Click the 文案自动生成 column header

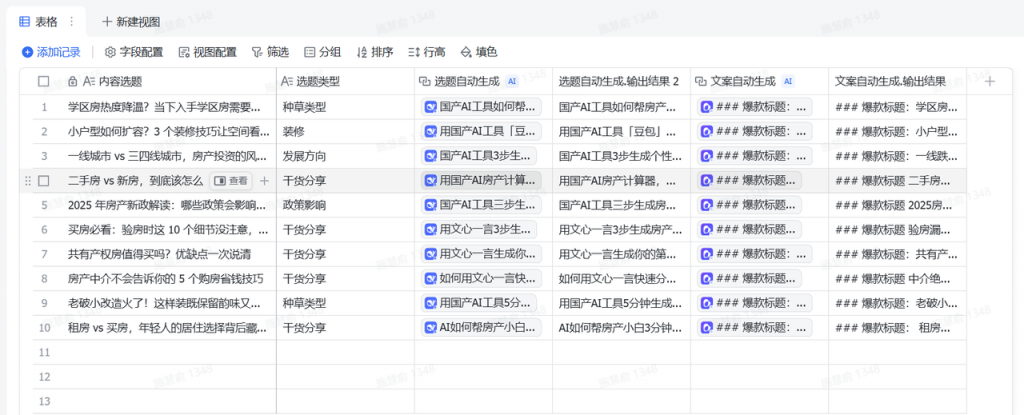tap(760, 82)
